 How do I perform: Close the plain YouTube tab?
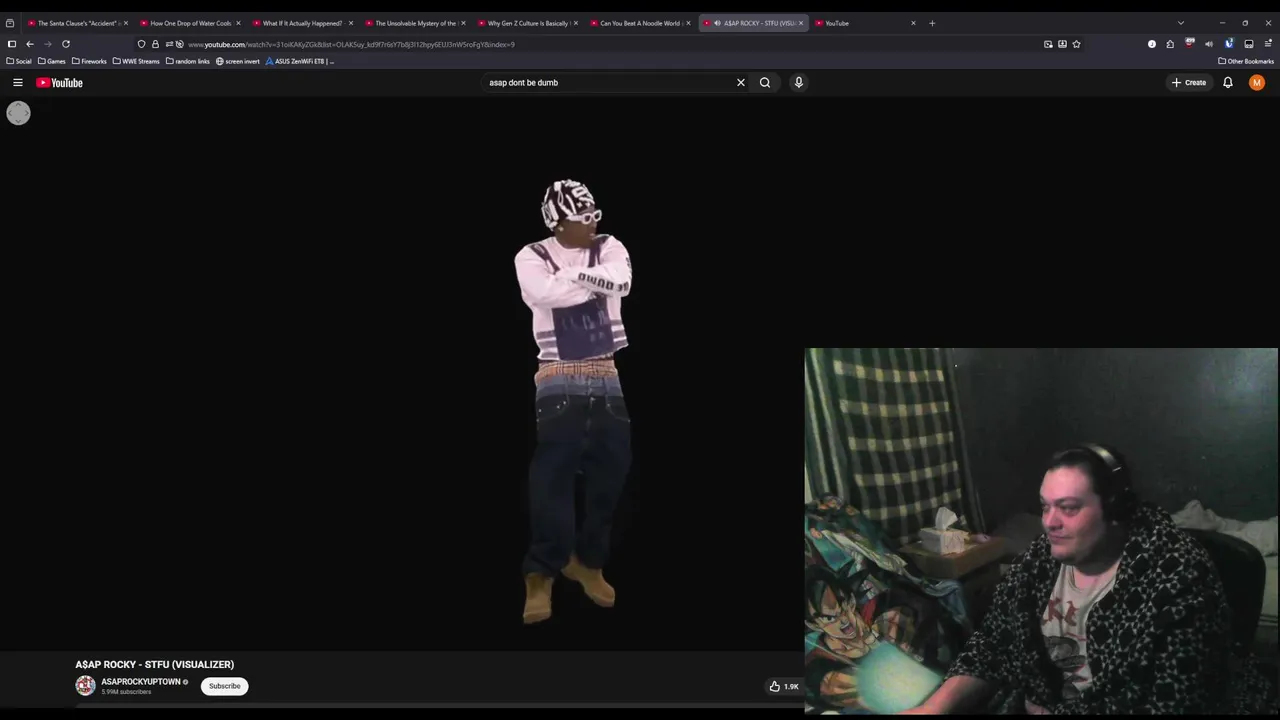click(913, 23)
